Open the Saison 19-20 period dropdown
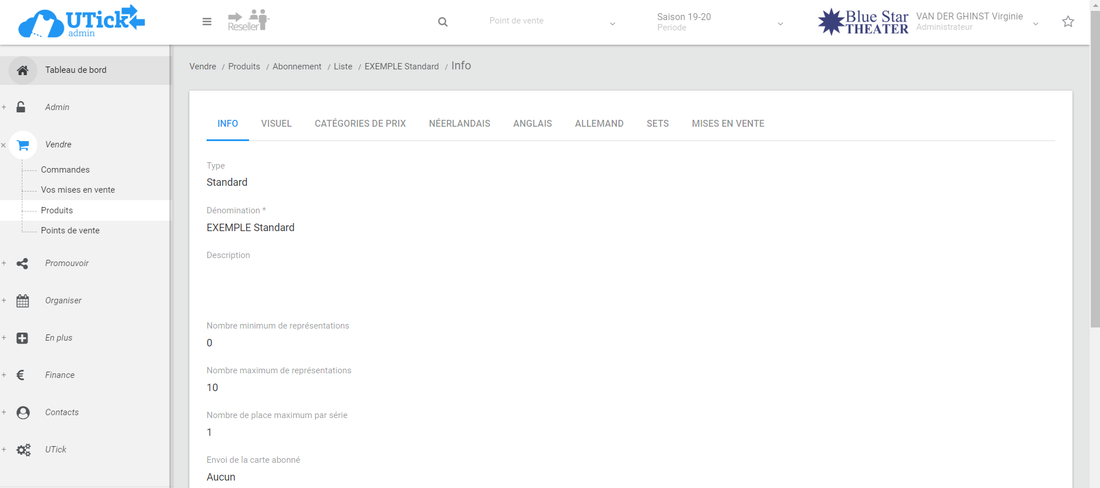The height and width of the screenshot is (488, 1100). [x=719, y=22]
